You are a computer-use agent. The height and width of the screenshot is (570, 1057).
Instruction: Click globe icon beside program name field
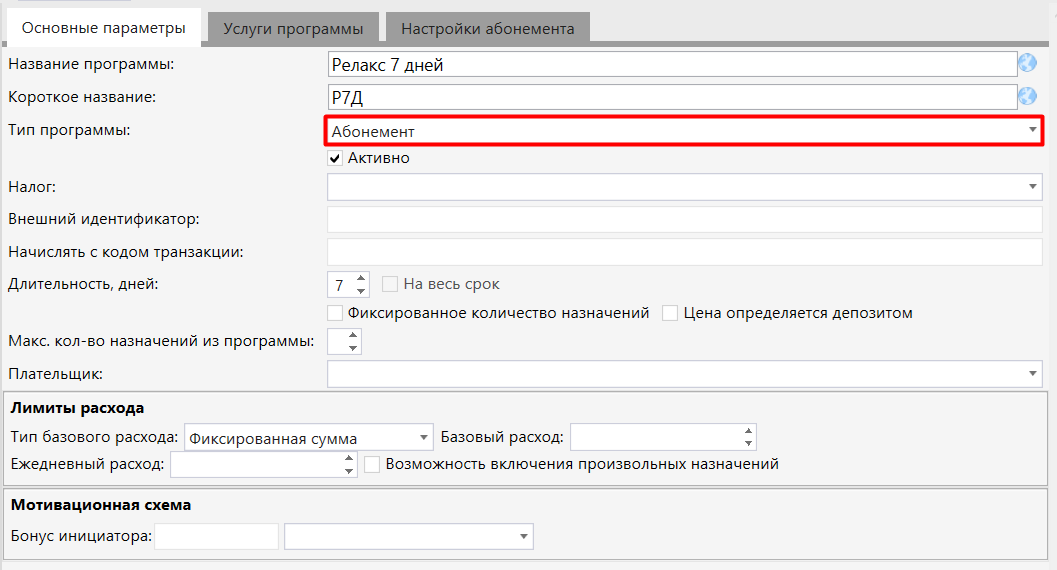(x=1028, y=64)
